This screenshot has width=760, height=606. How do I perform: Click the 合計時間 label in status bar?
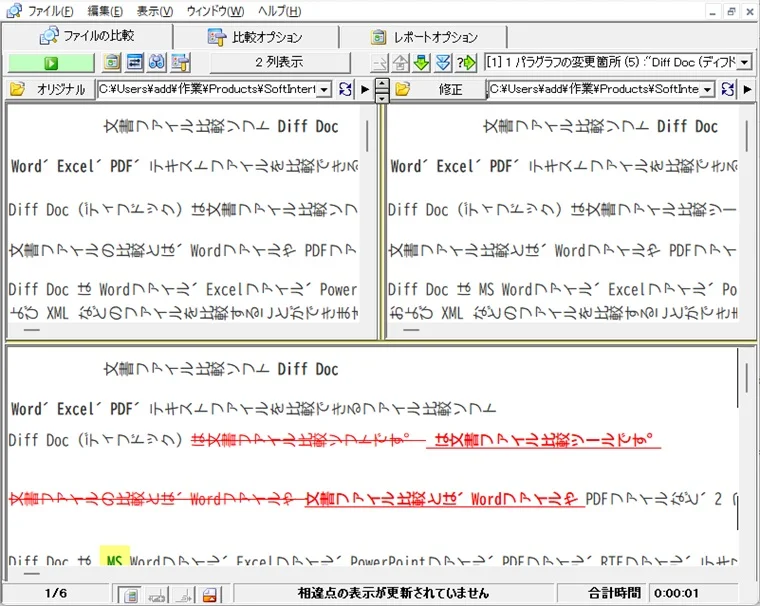coord(614,593)
